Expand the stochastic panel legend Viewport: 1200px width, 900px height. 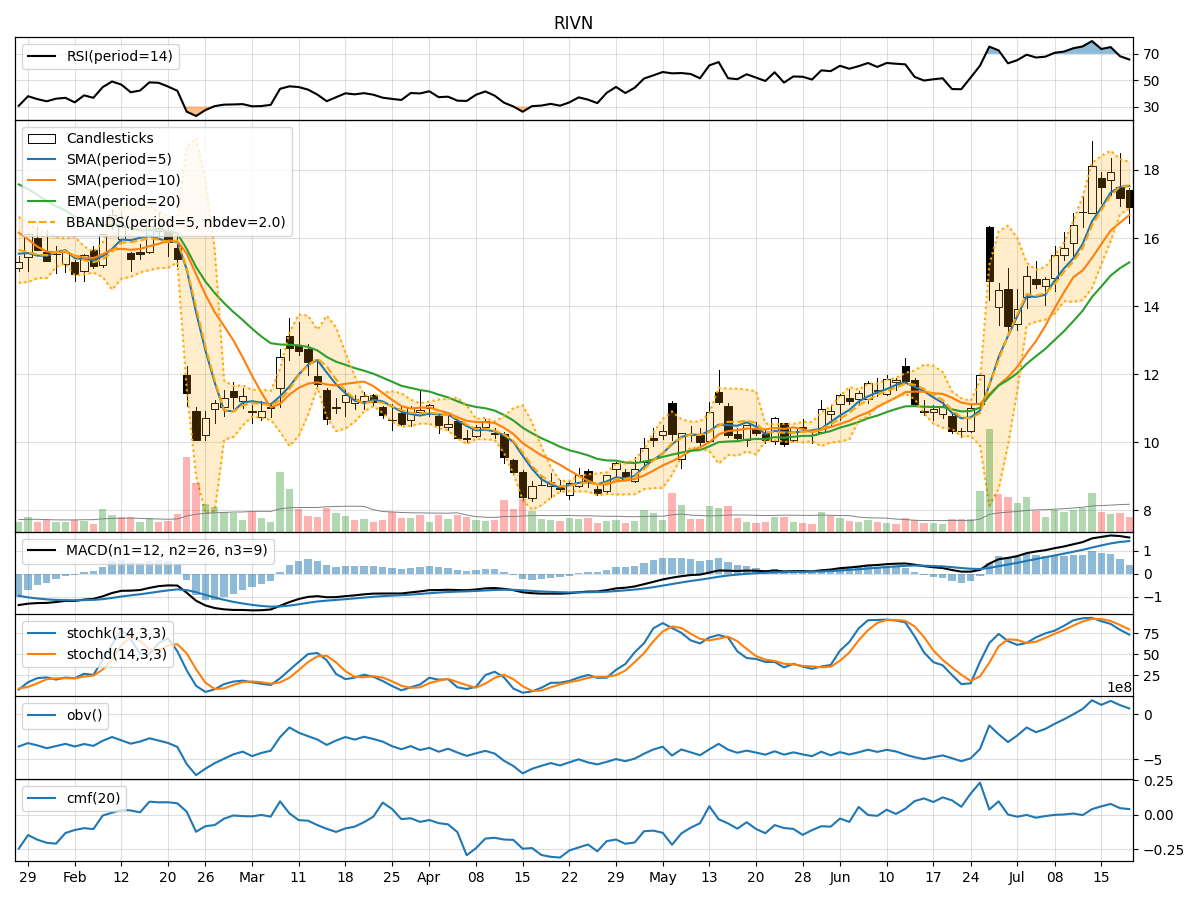pyautogui.click(x=100, y=644)
